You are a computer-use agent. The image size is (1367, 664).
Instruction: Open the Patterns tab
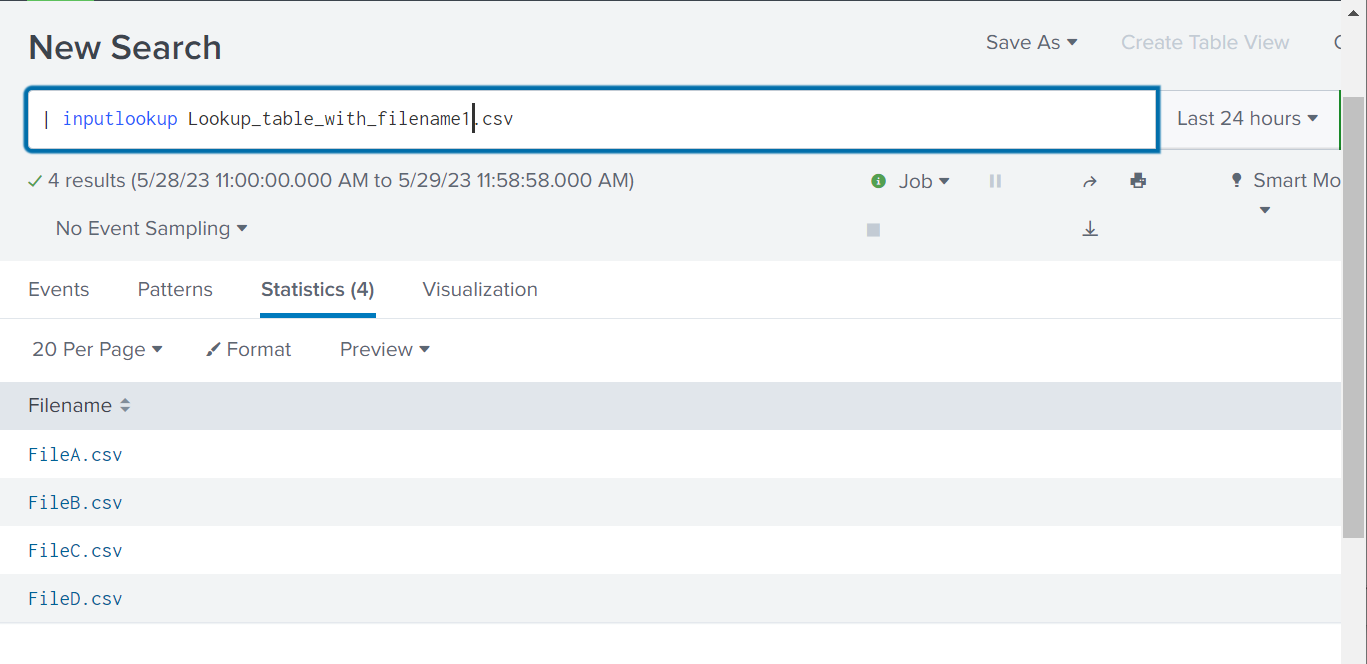click(175, 289)
